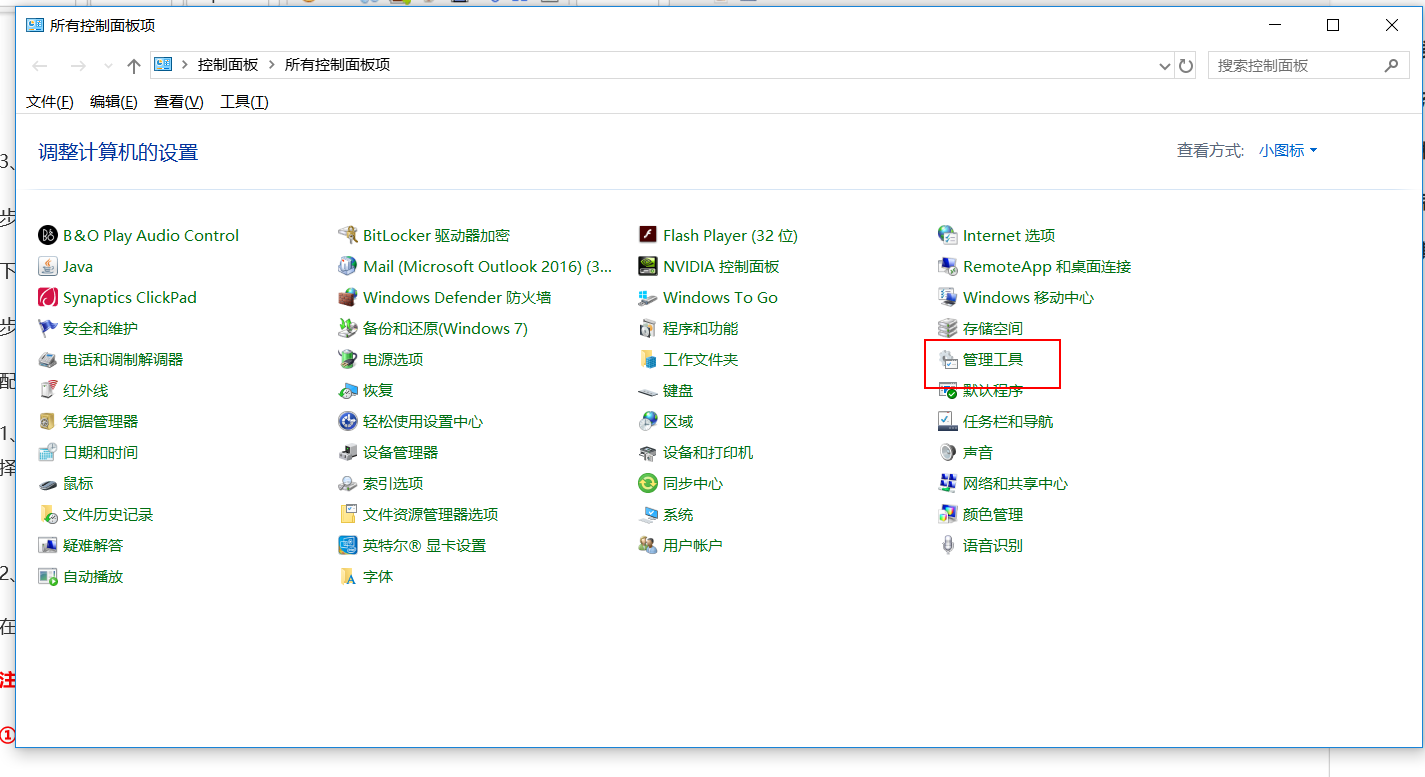1425x777 pixels.
Task: Click the 控制面板 breadcrumb segment
Action: click(x=228, y=65)
